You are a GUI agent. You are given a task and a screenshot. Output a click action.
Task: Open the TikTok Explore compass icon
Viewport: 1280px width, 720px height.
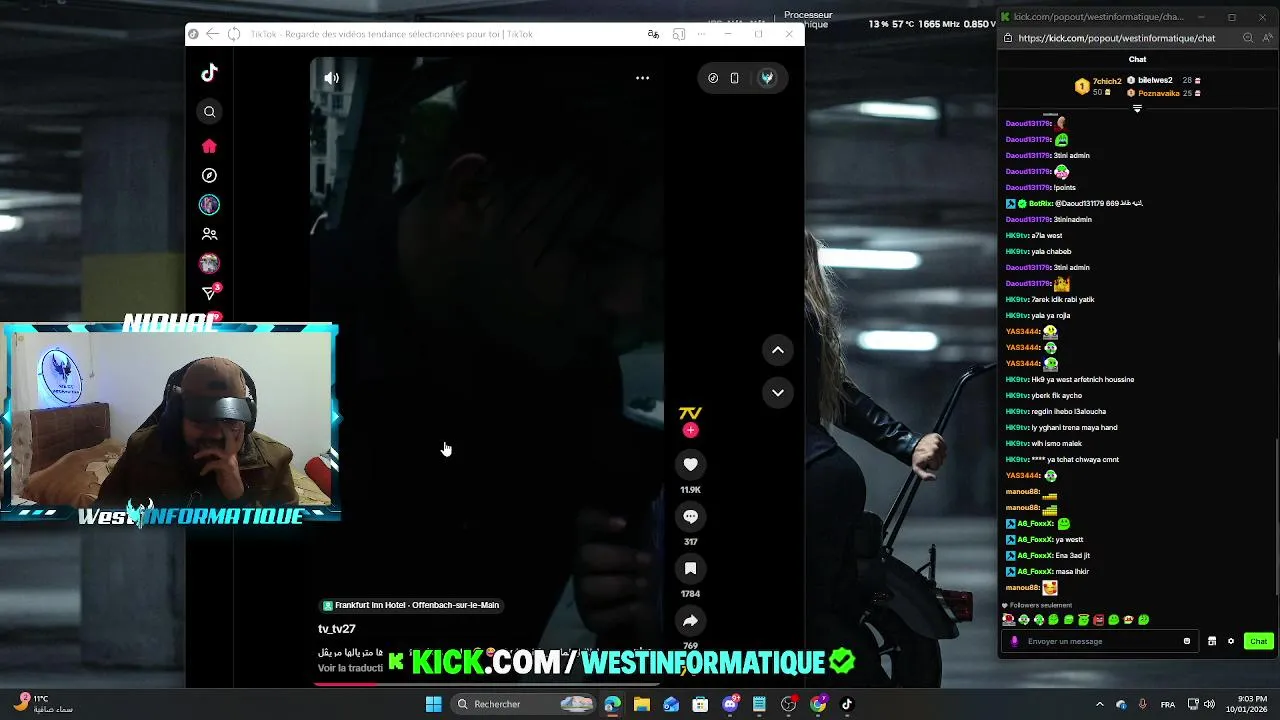(x=209, y=176)
